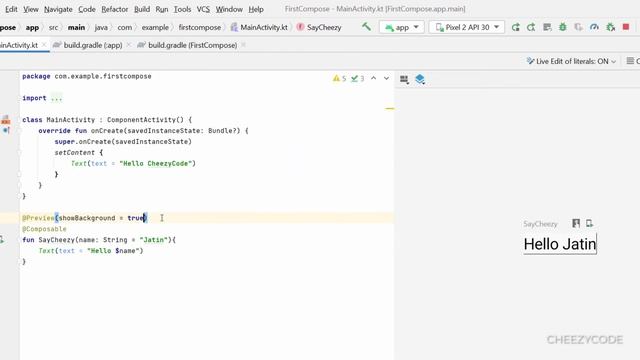Click the yellow warnings indicator icon
The height and width of the screenshot is (360, 640).
tap(339, 78)
